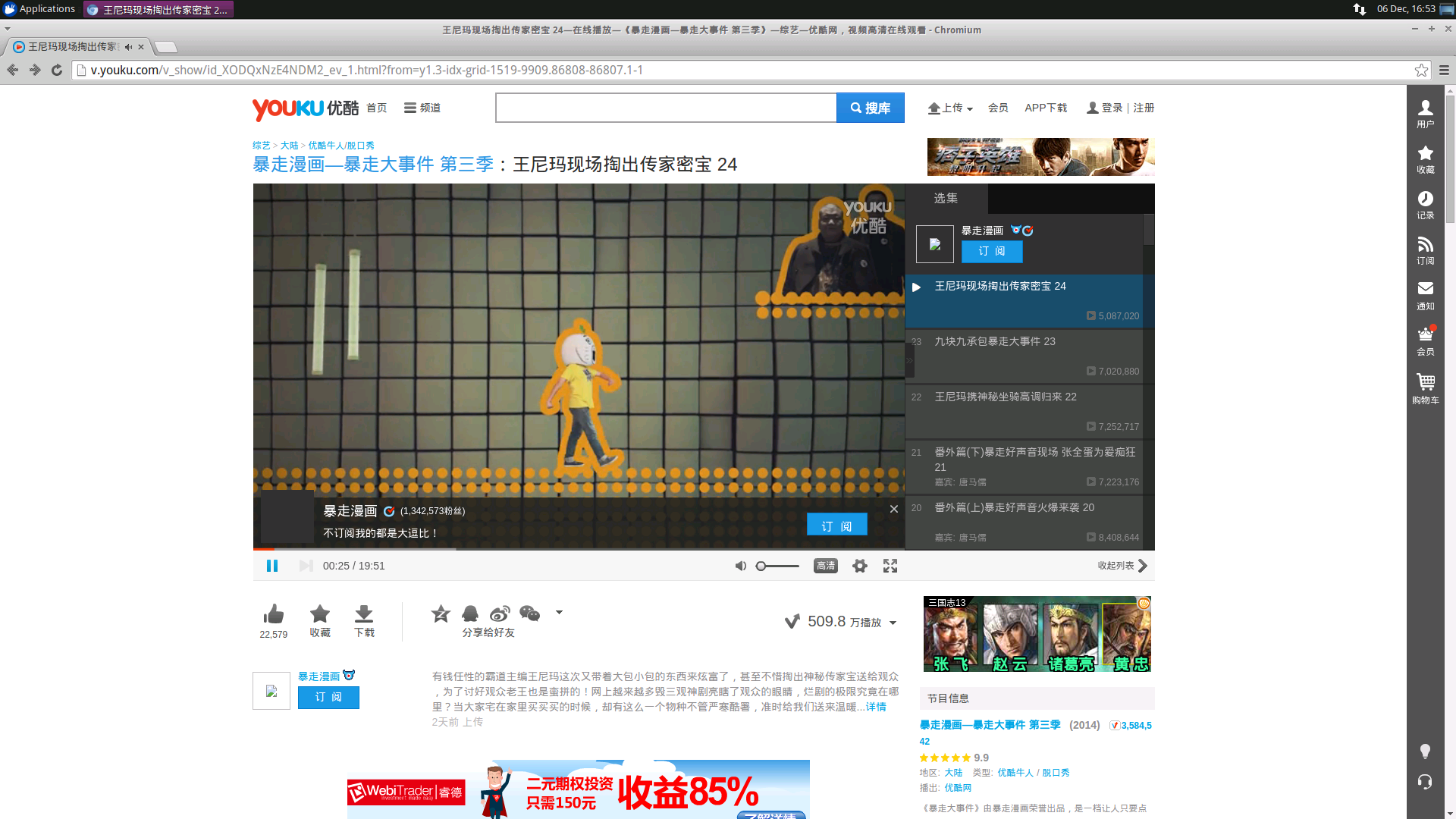Subscribe via 订阅 button below video
The height and width of the screenshot is (819, 1456).
pos(328,697)
